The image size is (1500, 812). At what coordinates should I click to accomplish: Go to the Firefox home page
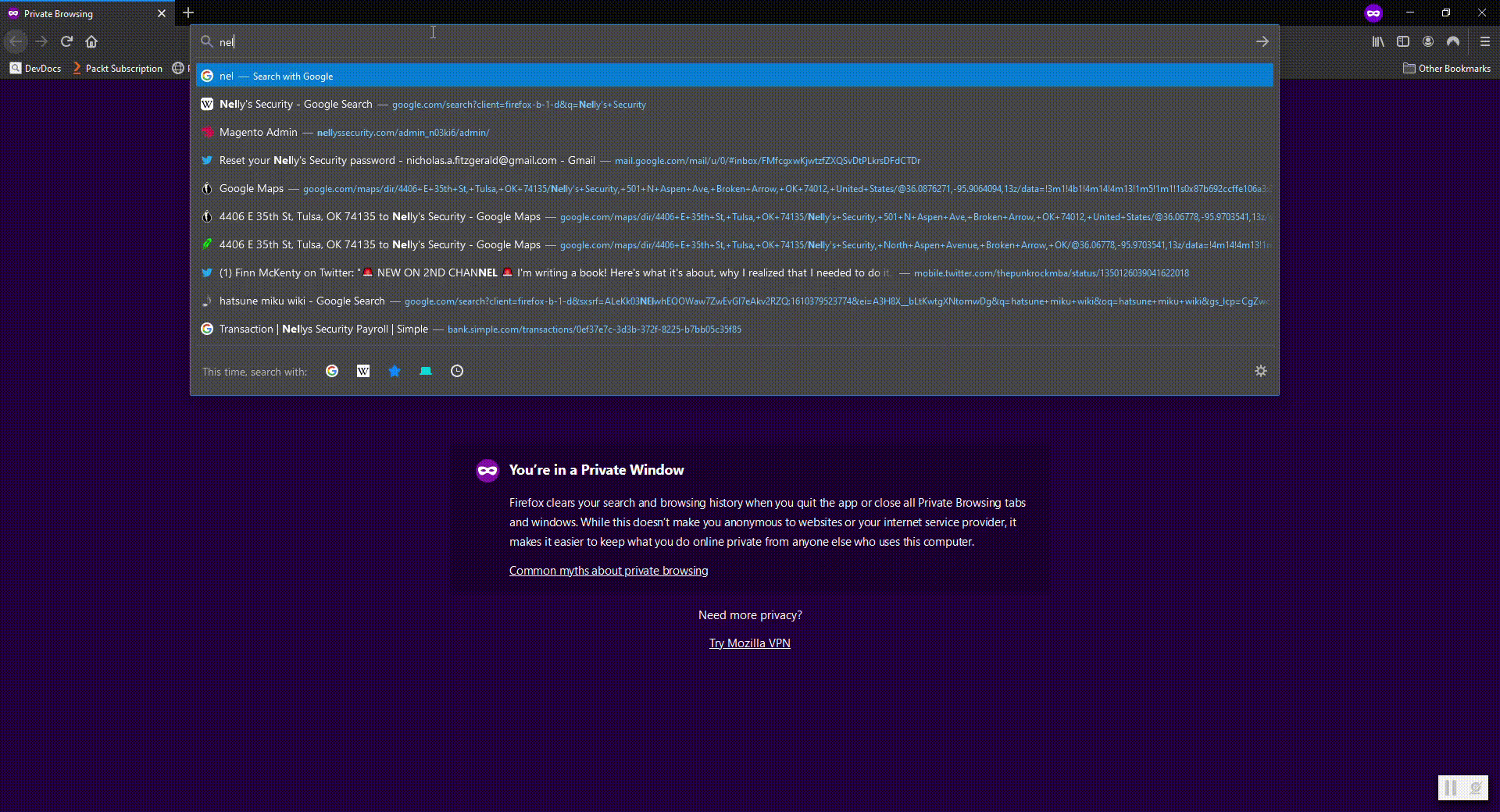(x=91, y=41)
